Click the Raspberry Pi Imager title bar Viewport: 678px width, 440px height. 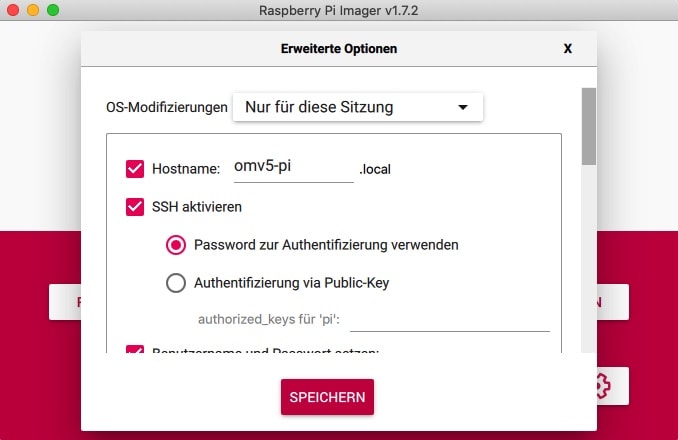pyautogui.click(x=338, y=9)
